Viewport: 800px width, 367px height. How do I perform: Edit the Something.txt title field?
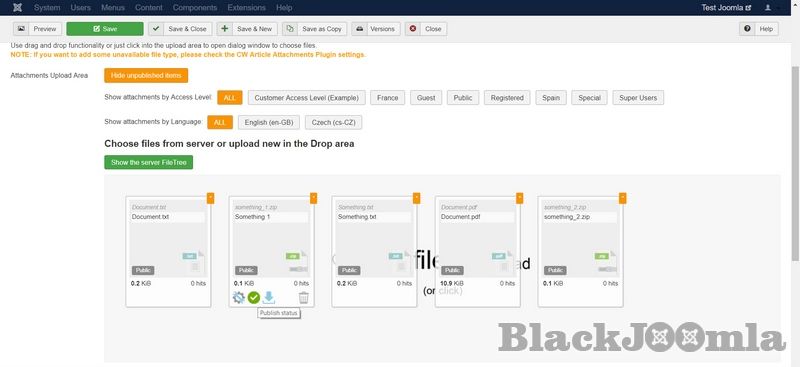[x=374, y=217]
